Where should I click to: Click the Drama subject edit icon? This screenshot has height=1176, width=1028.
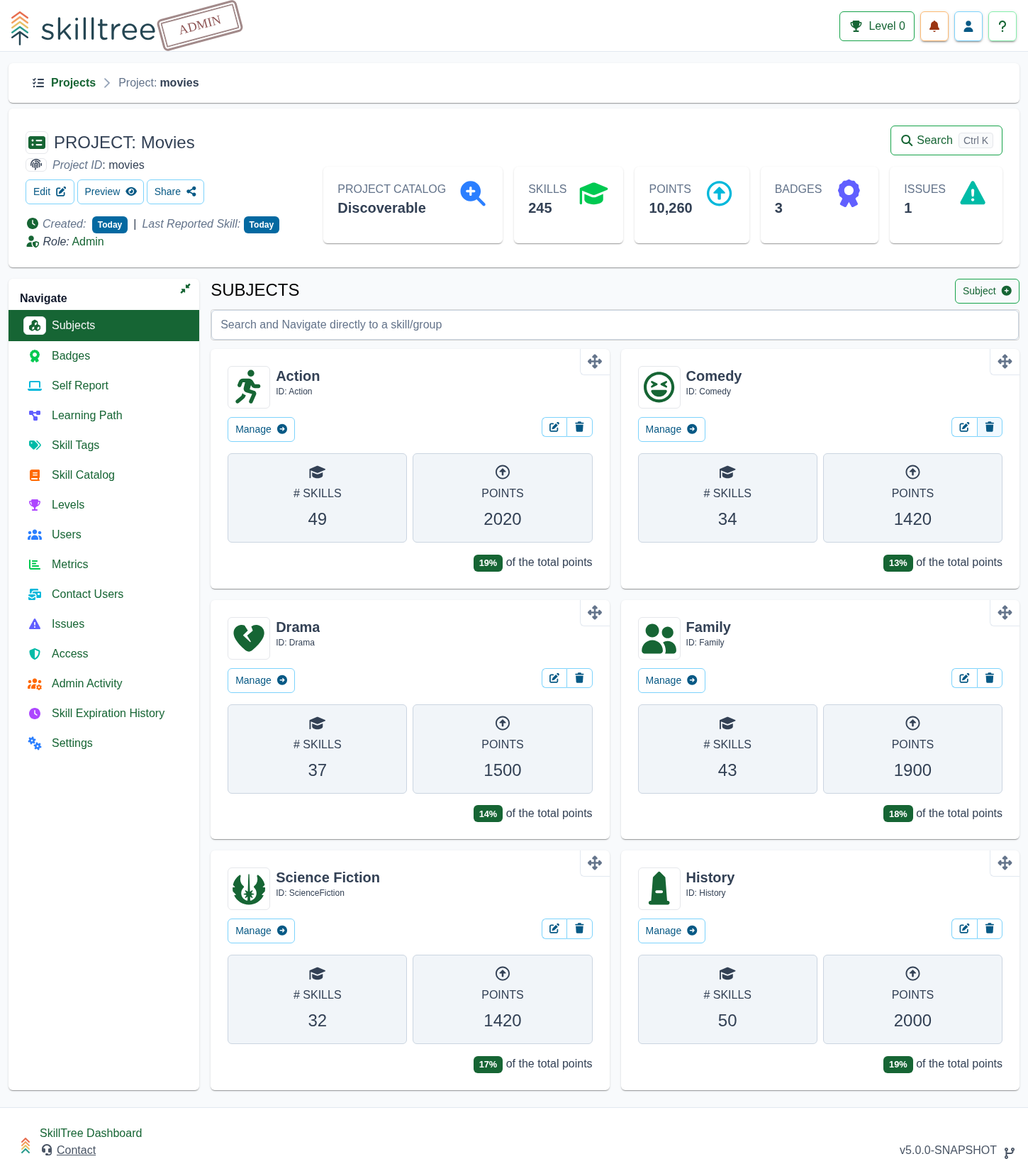point(554,678)
